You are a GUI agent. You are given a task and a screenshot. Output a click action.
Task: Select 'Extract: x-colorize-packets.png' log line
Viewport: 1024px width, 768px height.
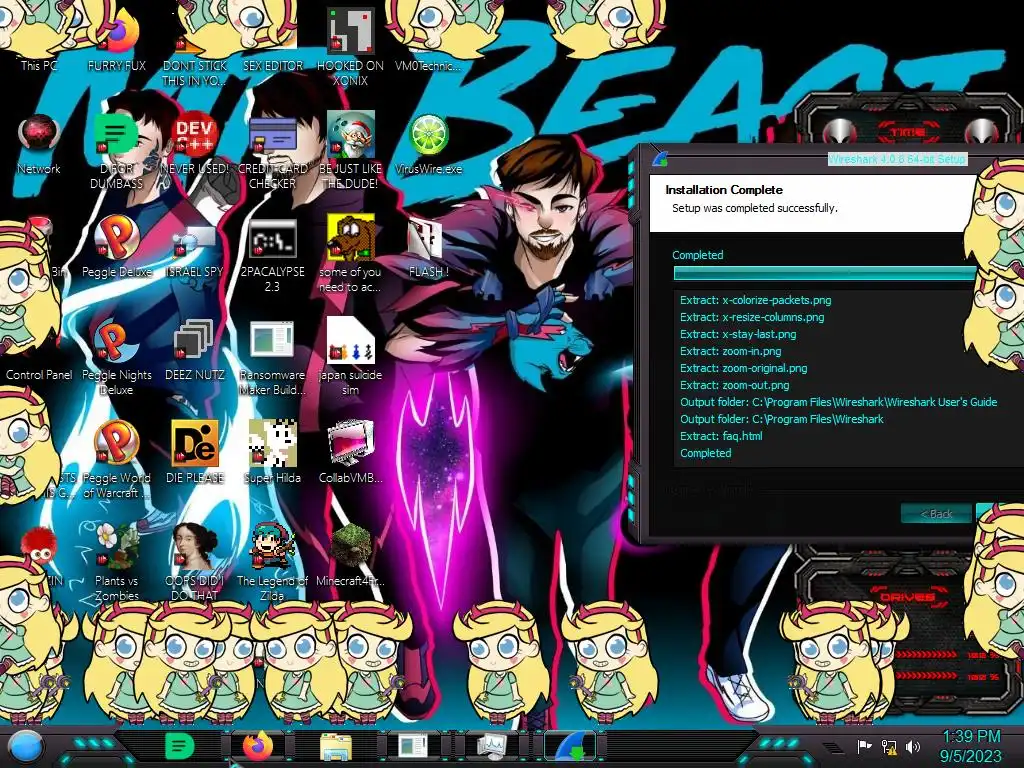click(756, 300)
